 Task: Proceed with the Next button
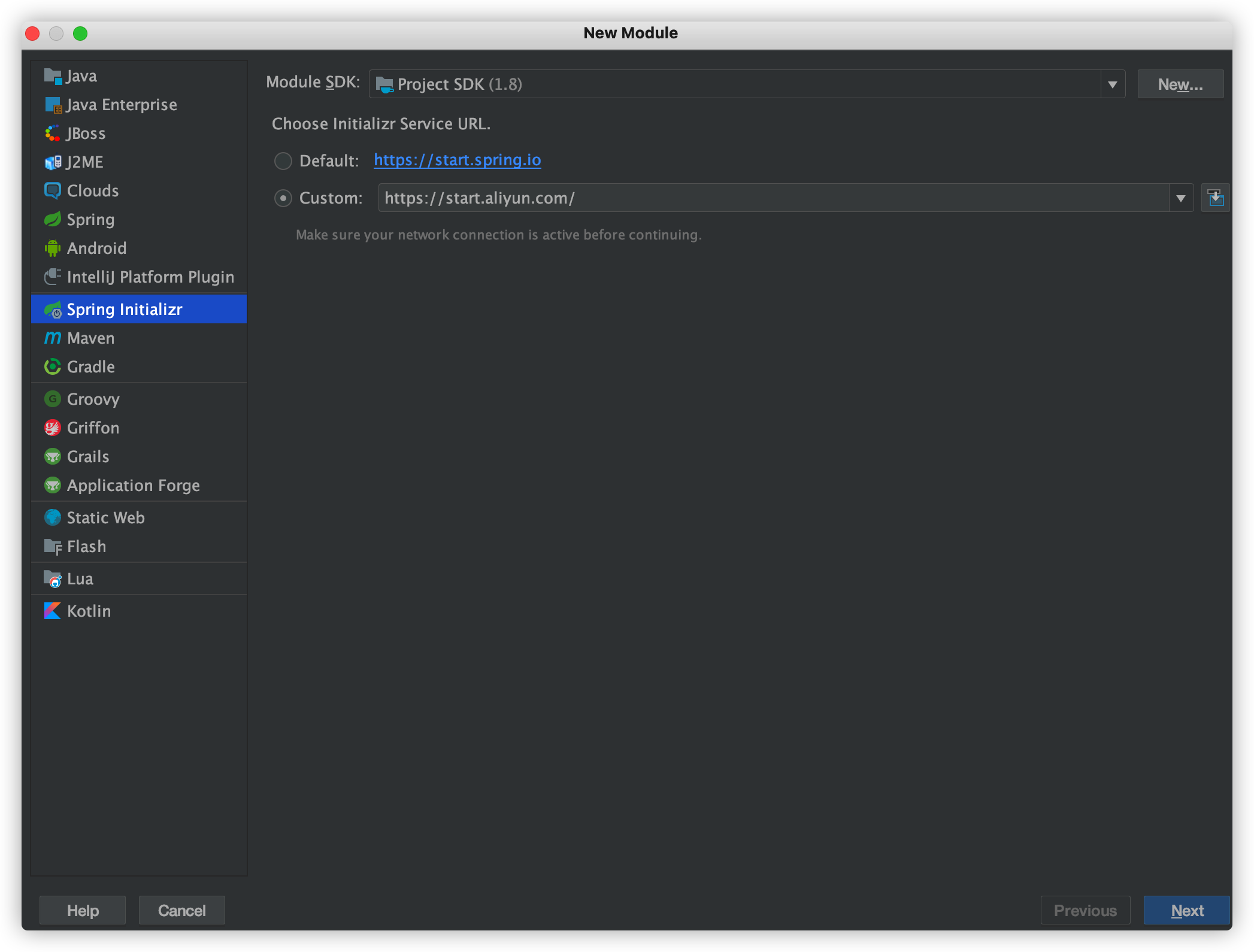(x=1187, y=911)
